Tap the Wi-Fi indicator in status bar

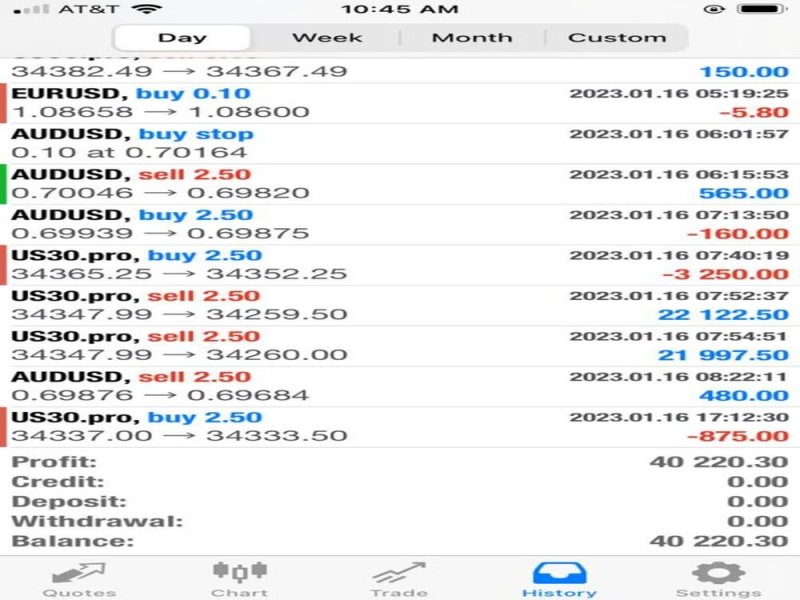[x=146, y=9]
